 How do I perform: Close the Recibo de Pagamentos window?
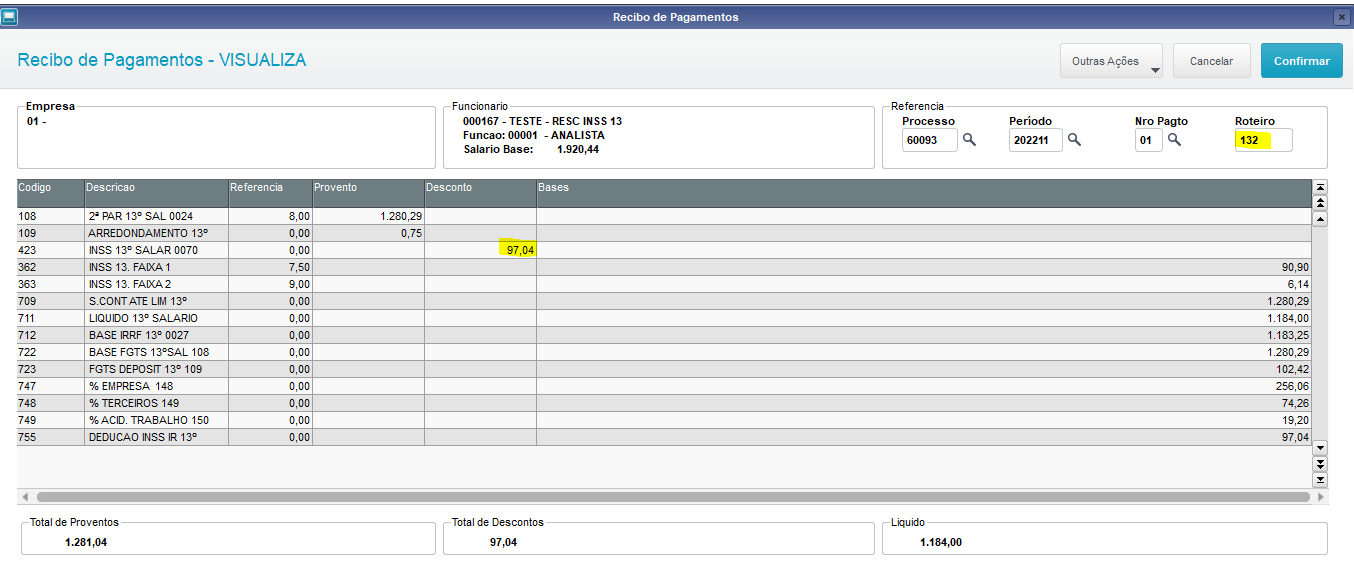click(1341, 17)
